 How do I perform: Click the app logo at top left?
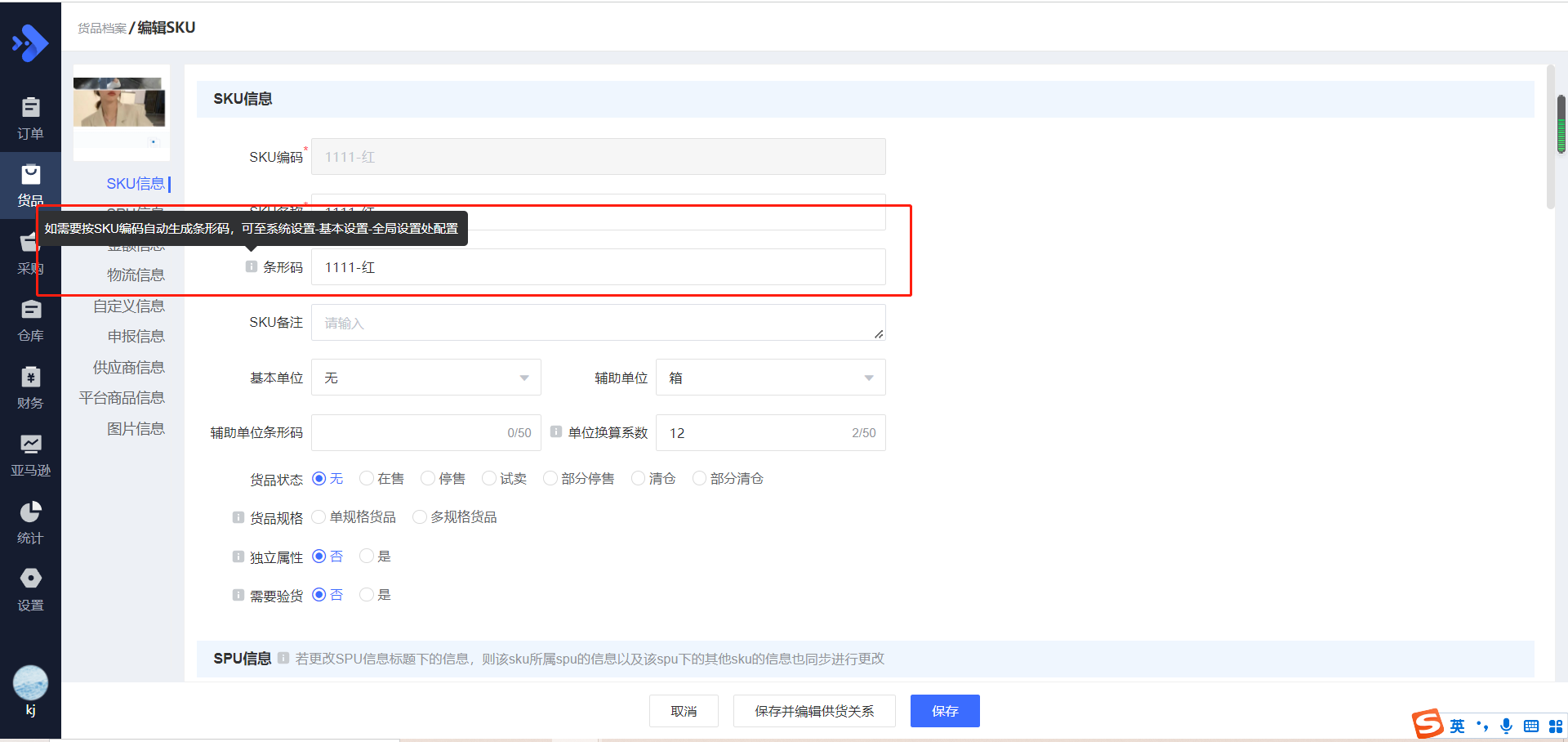30,42
